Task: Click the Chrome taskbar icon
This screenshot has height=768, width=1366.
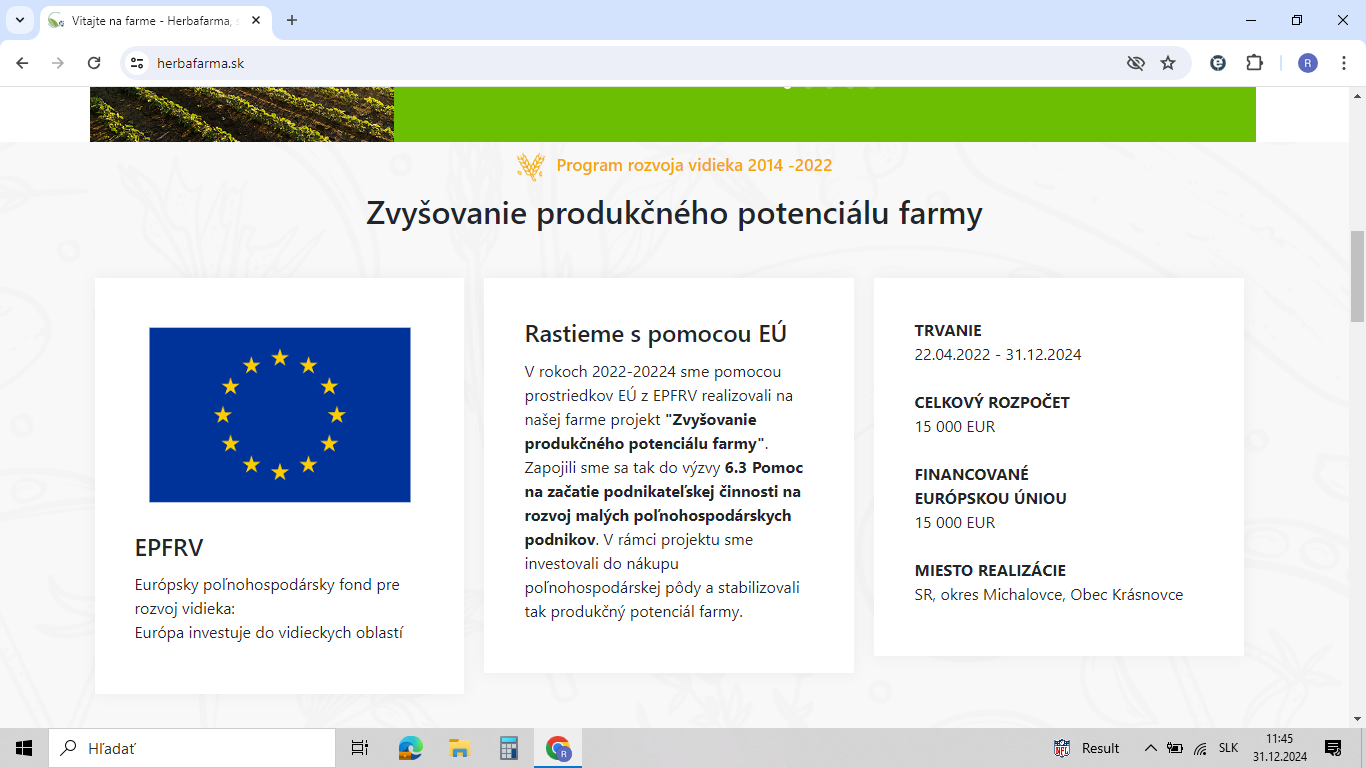Action: [557, 748]
